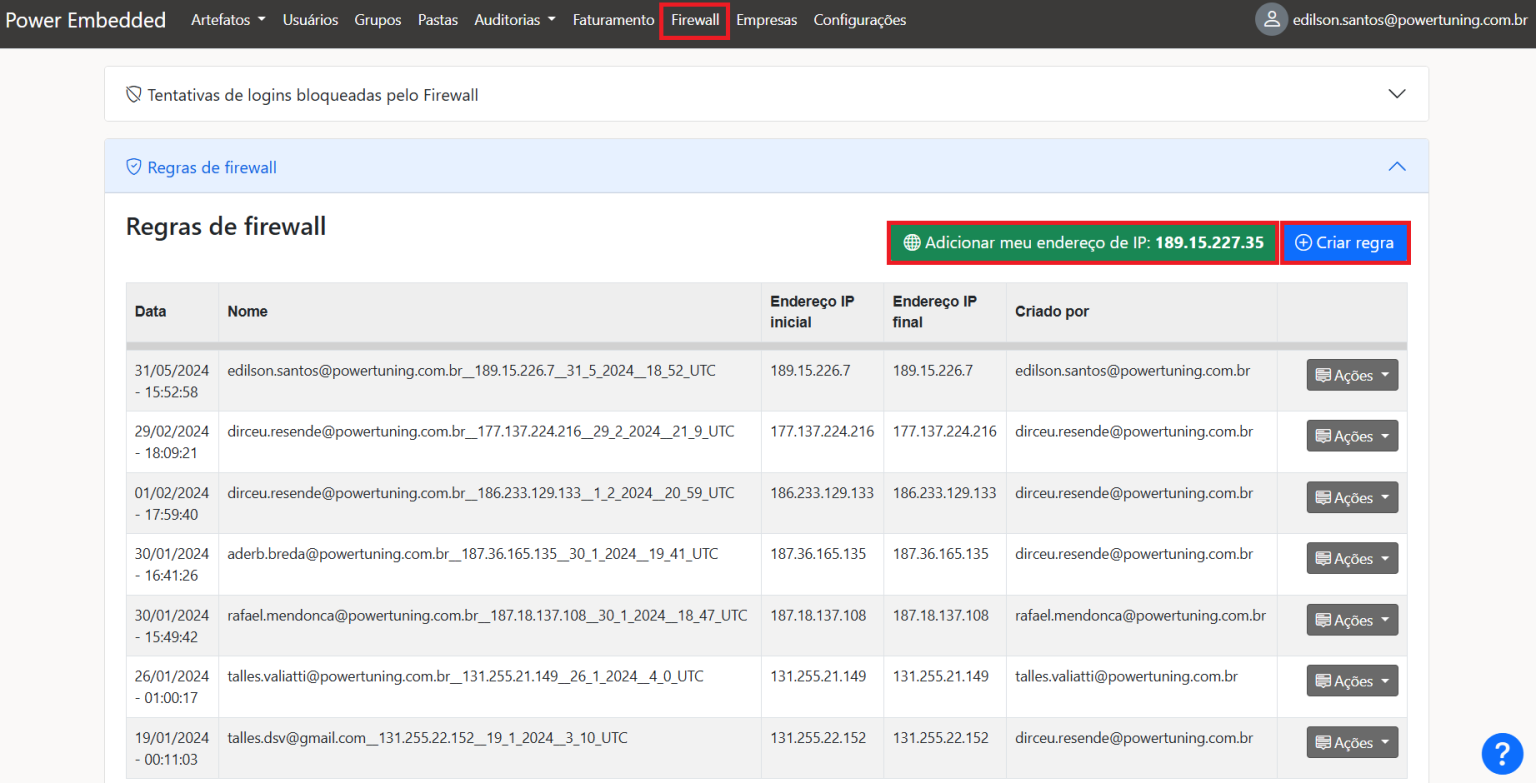
Task: Click the shield icon beside Regras de firewall
Action: pos(133,167)
